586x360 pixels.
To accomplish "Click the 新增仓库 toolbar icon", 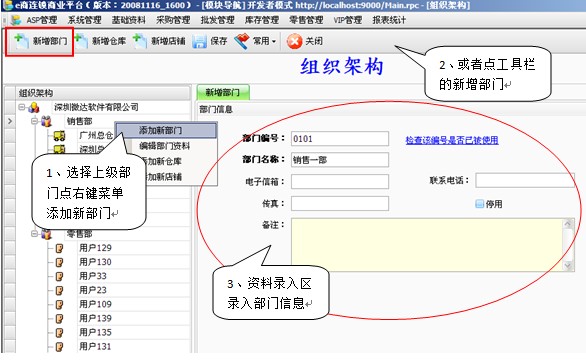I will point(81,41).
